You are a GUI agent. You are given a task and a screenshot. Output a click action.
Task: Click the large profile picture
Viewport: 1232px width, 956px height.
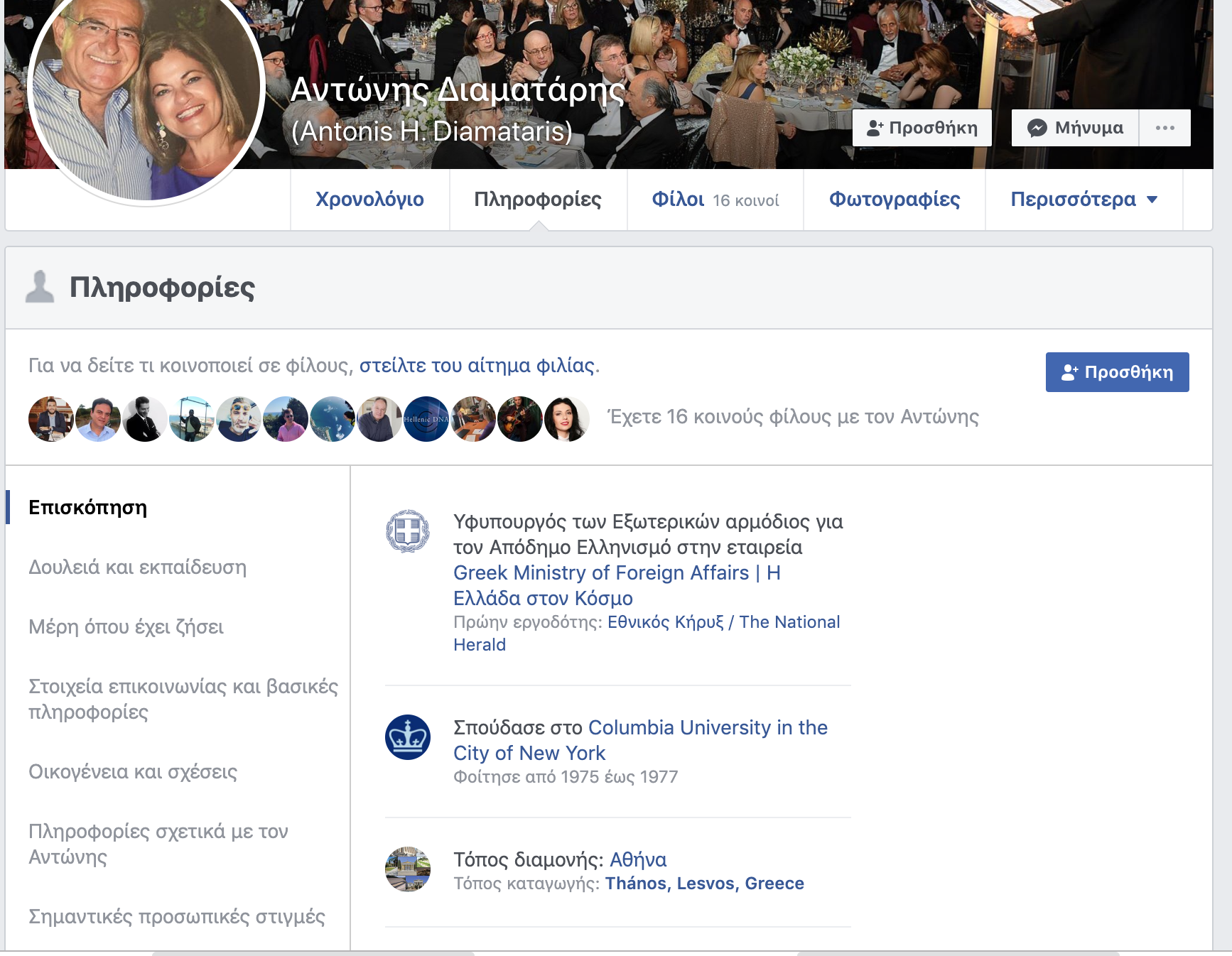point(146,92)
